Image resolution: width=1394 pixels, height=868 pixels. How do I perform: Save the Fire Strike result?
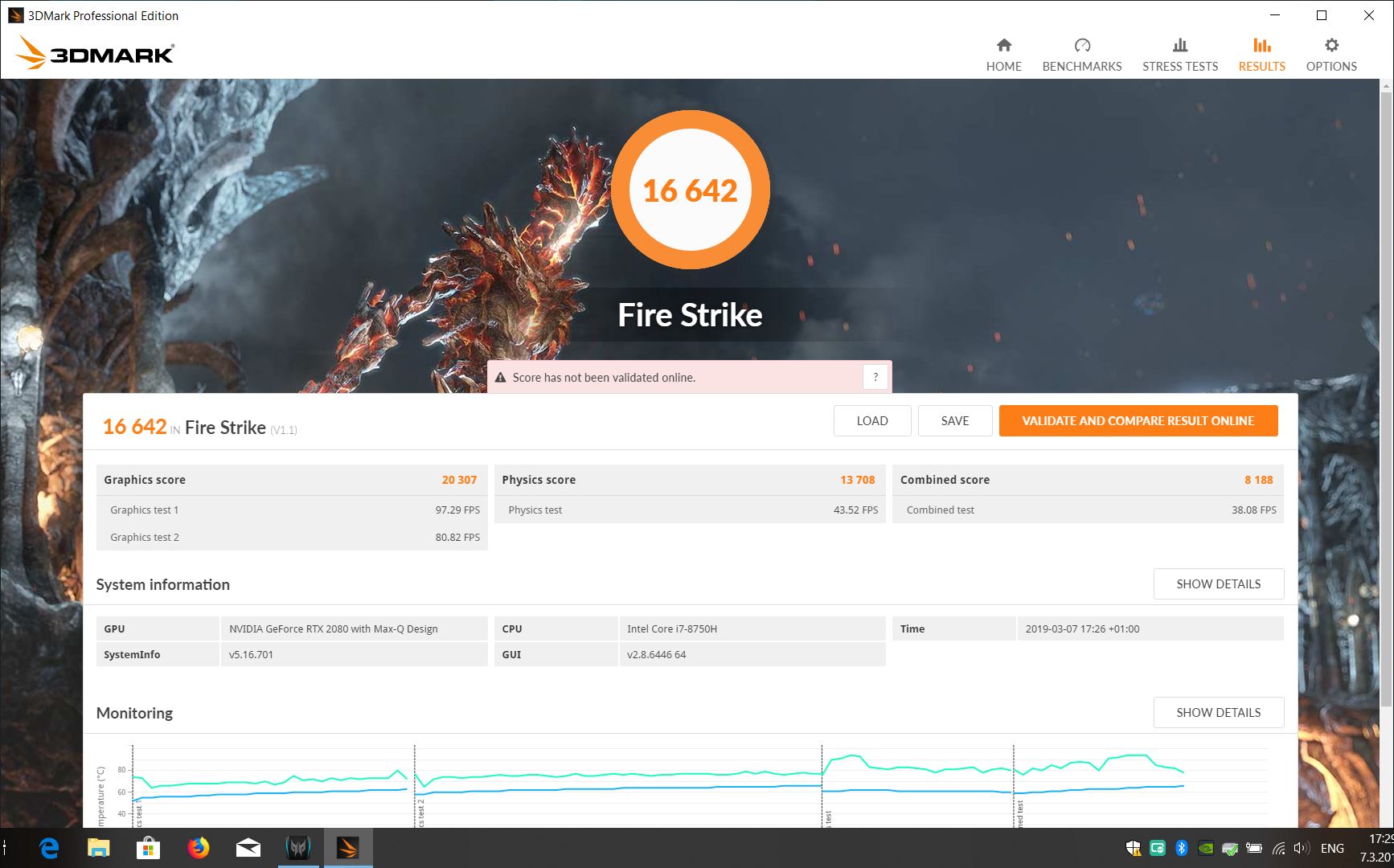point(954,420)
